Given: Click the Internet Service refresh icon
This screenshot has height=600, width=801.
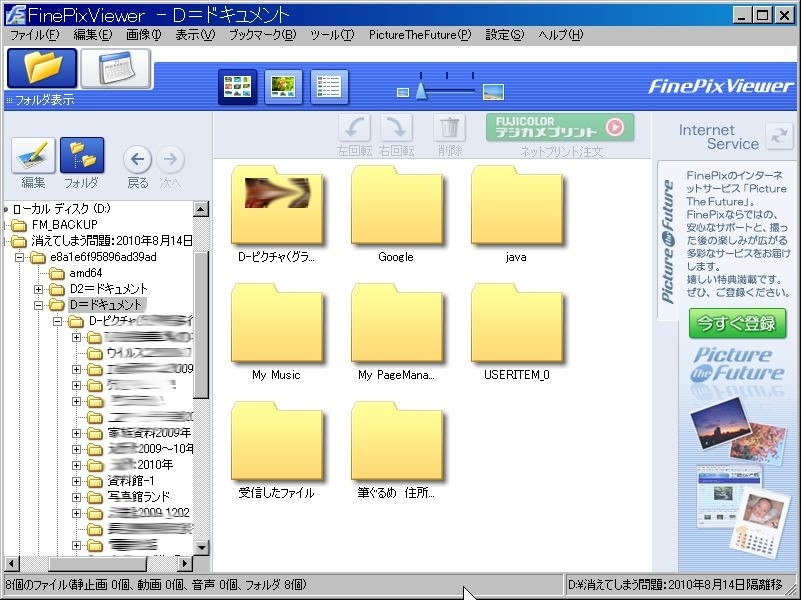Looking at the screenshot, I should click(778, 137).
